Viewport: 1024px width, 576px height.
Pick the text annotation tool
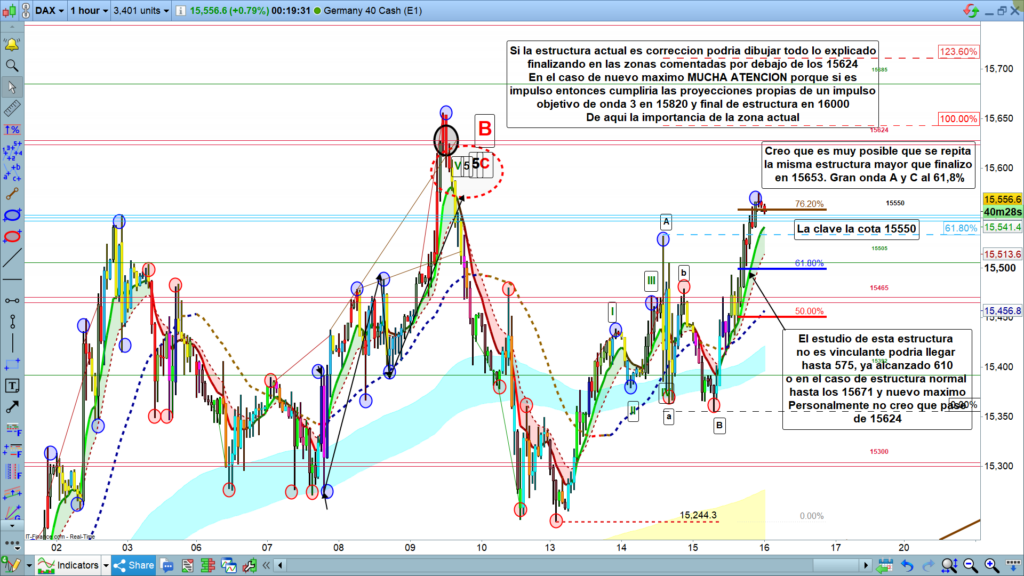11,385
